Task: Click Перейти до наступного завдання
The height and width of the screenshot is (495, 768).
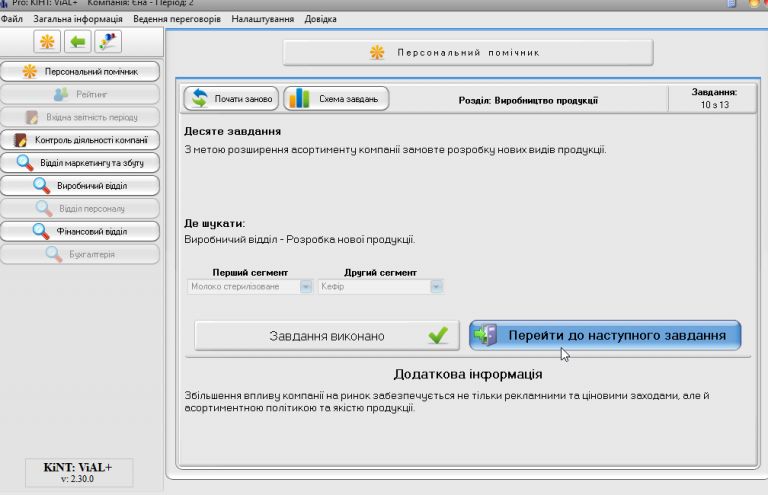Action: point(605,335)
